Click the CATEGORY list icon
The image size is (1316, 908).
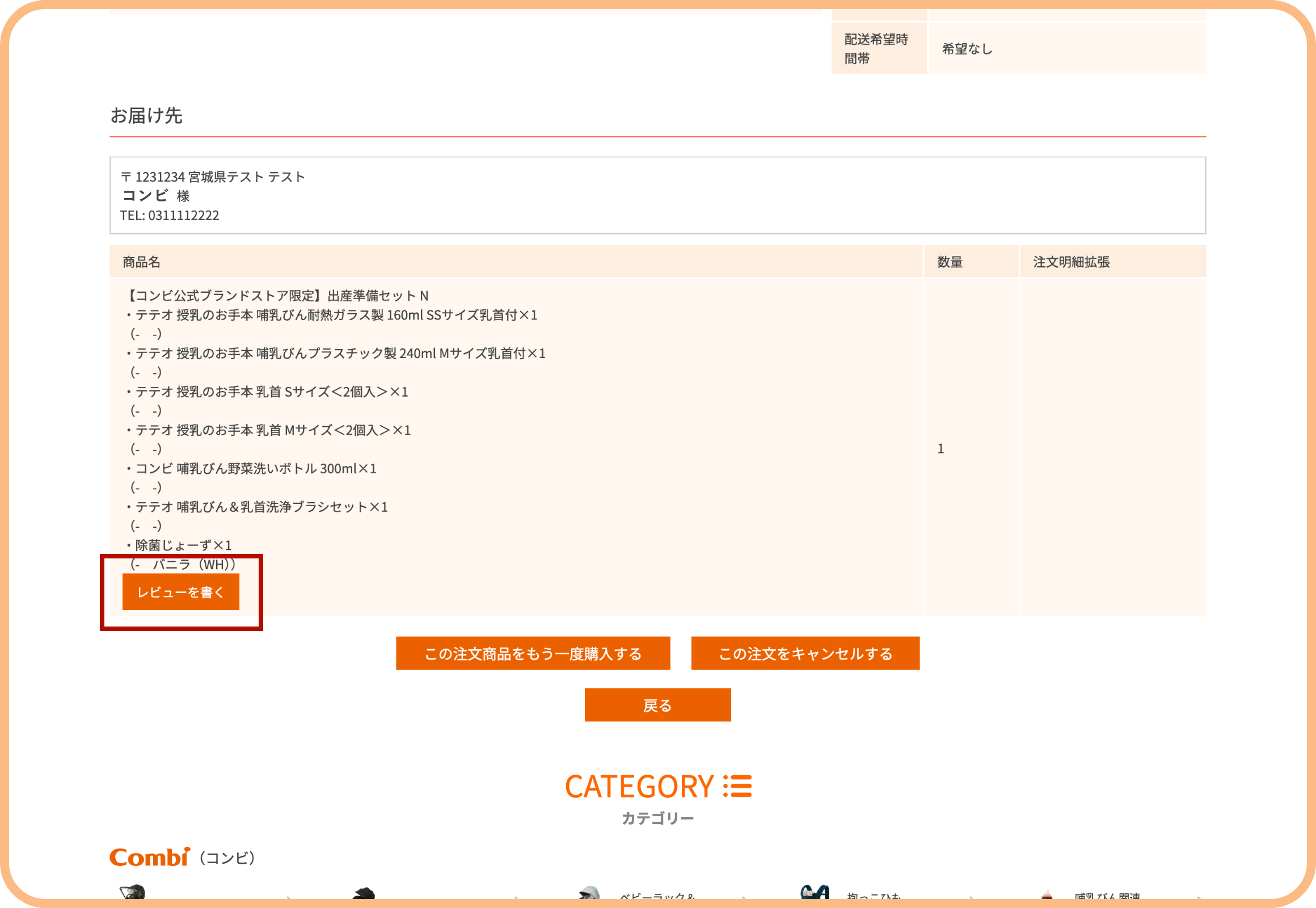pos(738,786)
